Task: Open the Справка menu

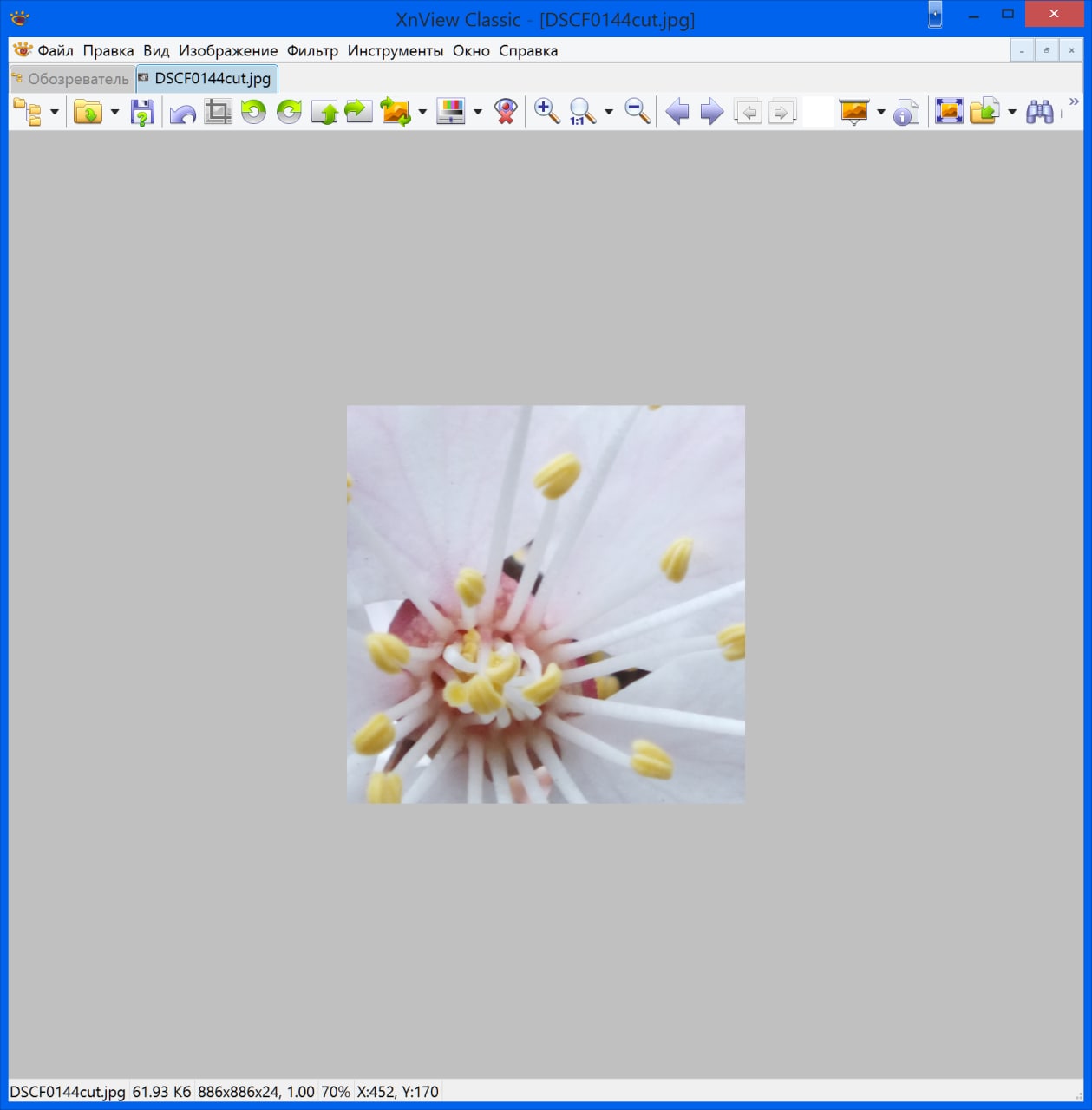Action: pyautogui.click(x=528, y=50)
